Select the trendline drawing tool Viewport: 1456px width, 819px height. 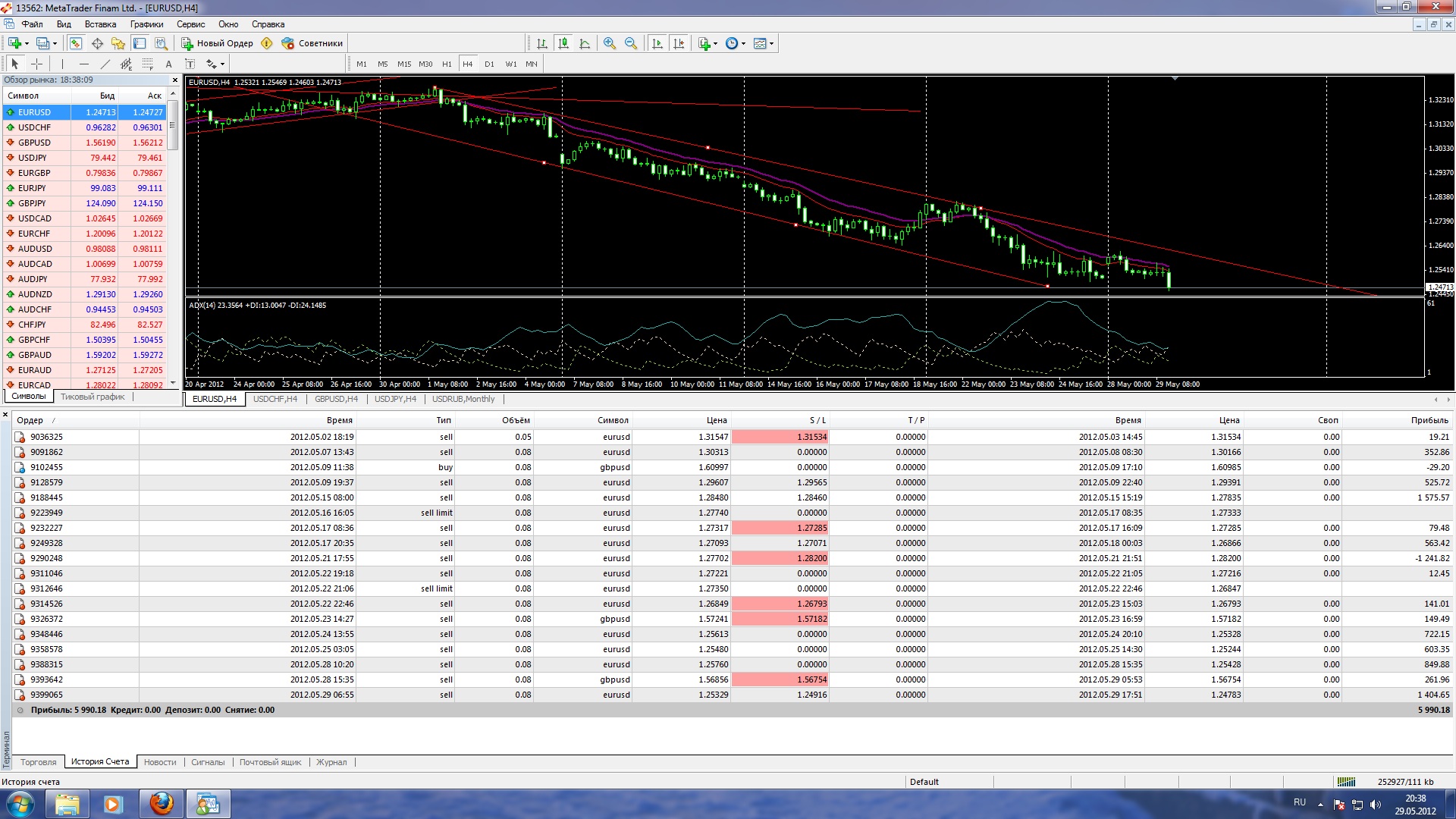[105, 64]
